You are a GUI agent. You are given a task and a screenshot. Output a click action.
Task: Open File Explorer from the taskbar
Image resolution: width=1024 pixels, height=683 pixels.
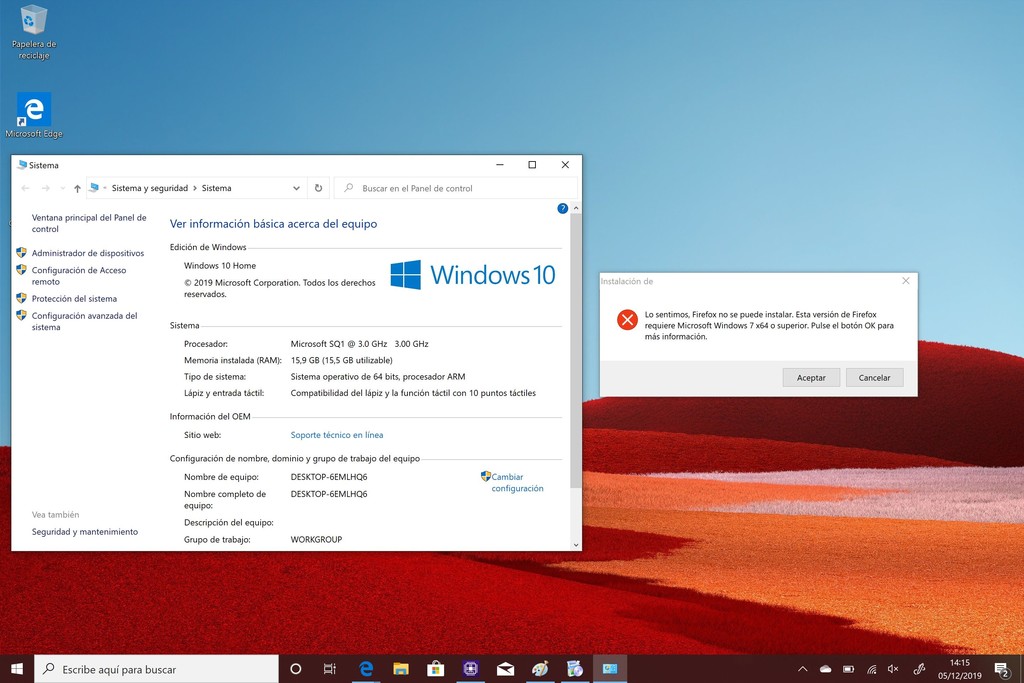(401, 668)
